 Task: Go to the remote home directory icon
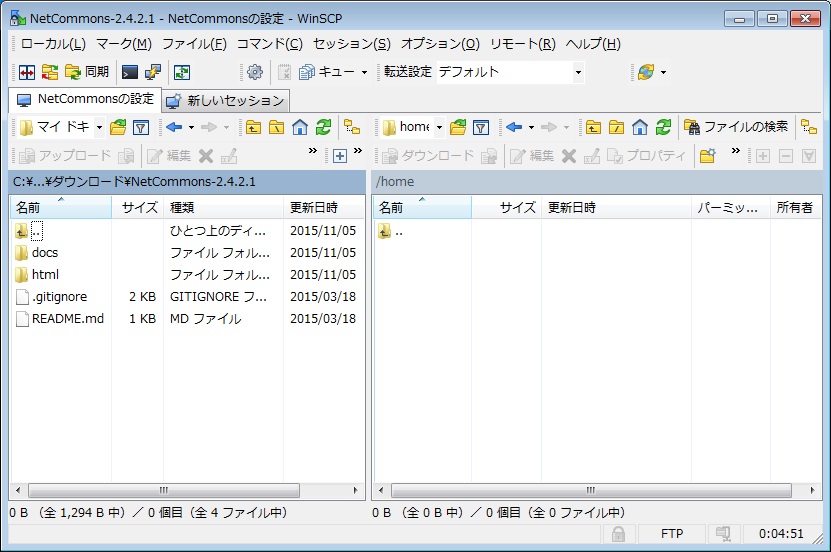click(x=640, y=127)
